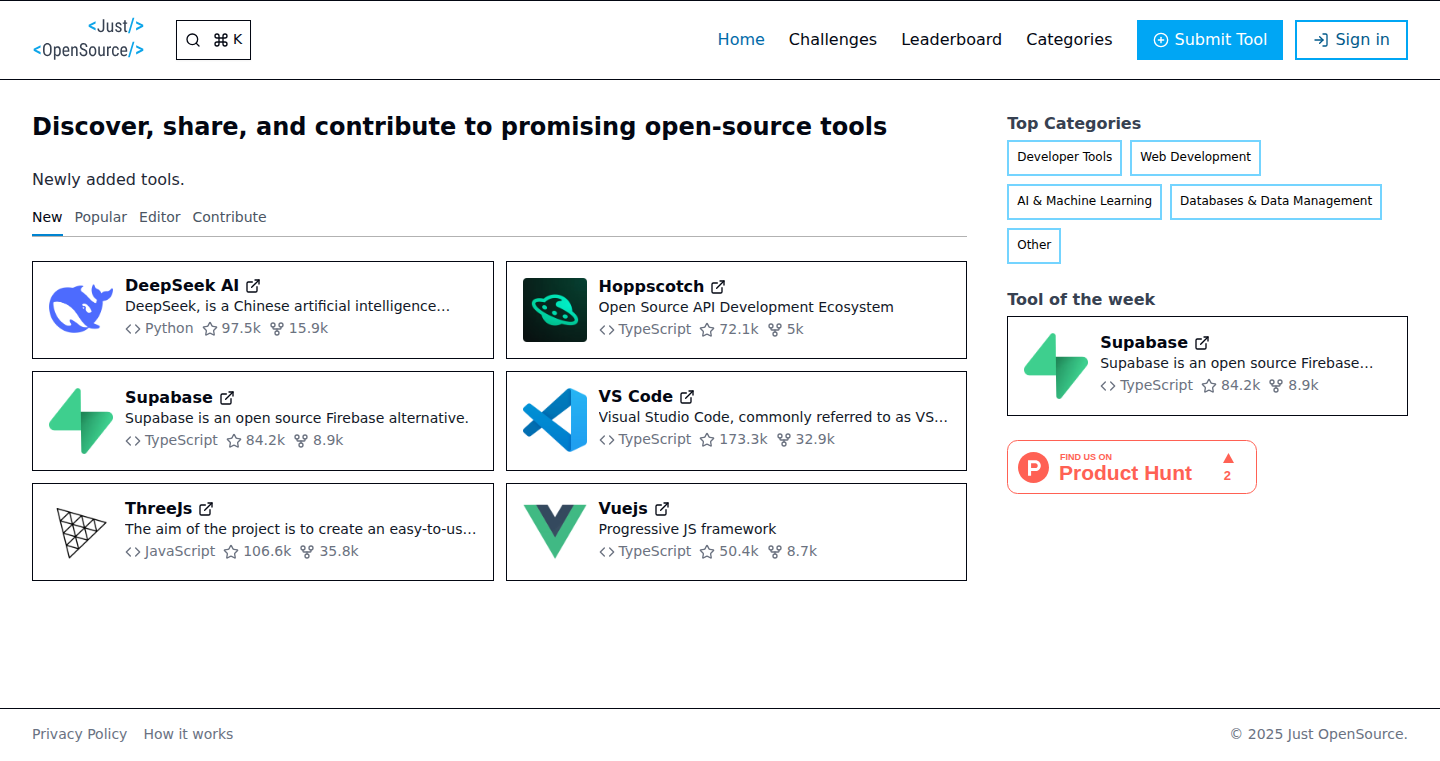The width and height of the screenshot is (1440, 761).
Task: Click the Just OpenSource logo
Action: point(88,39)
